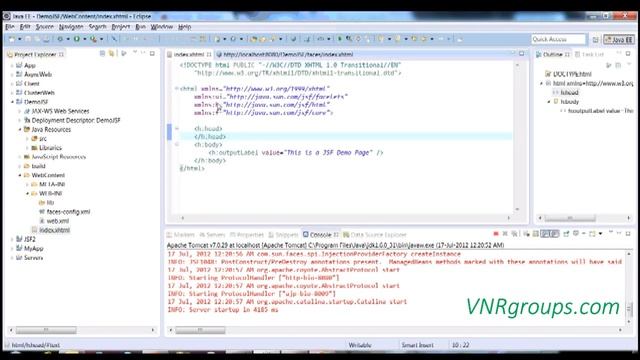Select faces-config.xml in Project Explorer
Image resolution: width=640 pixels, height=360 pixels.
64,212
